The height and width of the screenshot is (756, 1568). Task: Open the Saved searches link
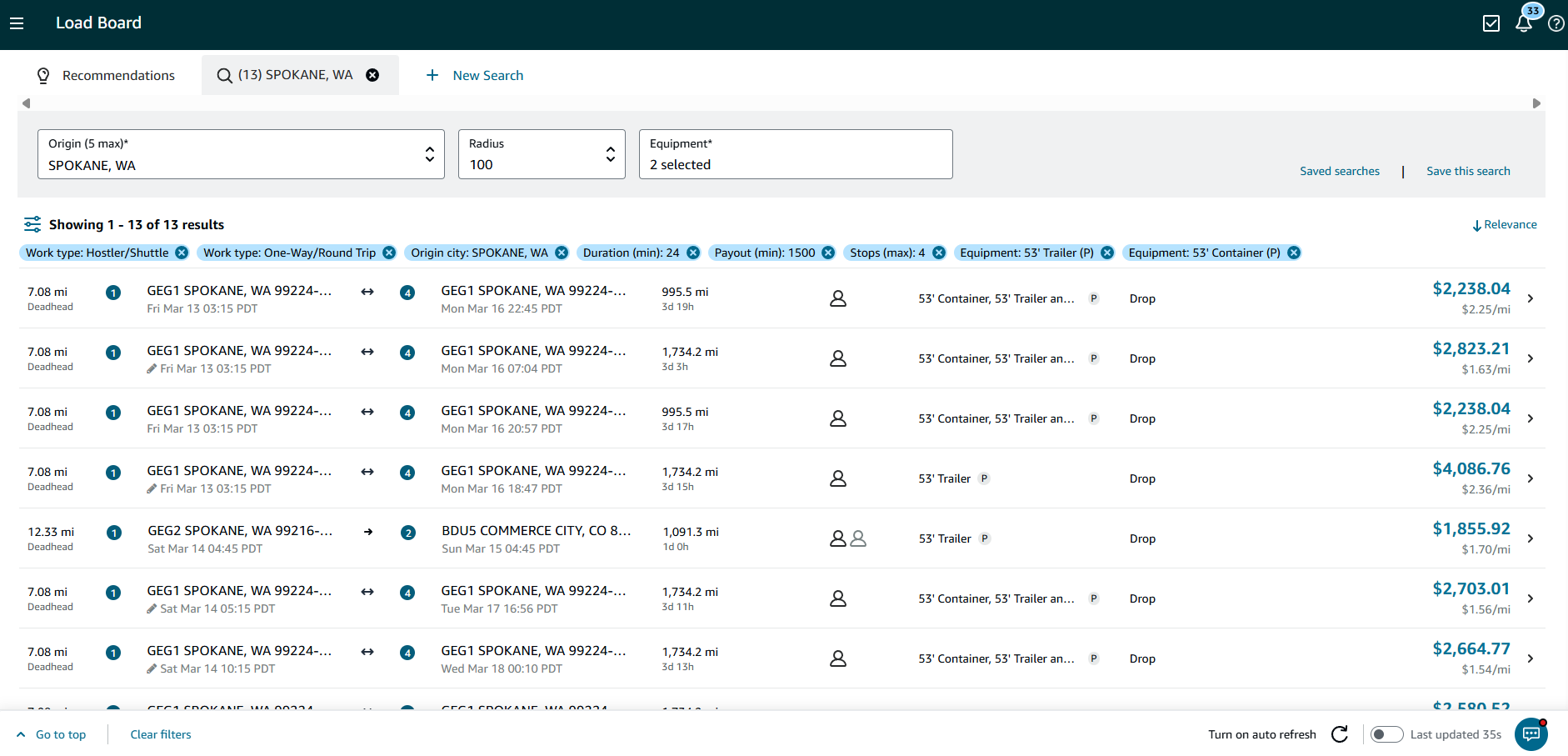pyautogui.click(x=1340, y=171)
